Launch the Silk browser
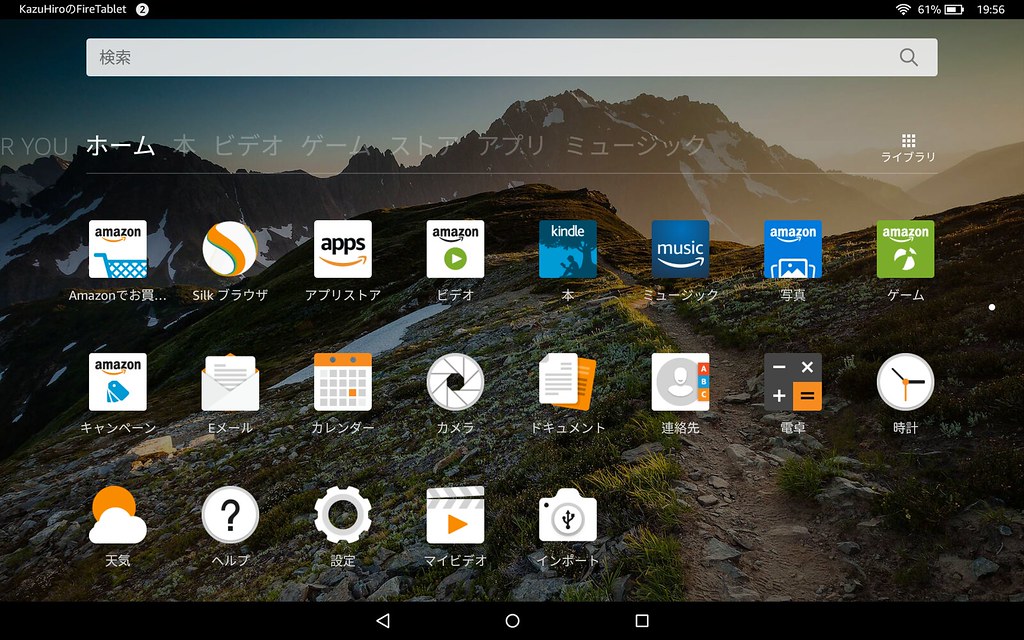The image size is (1024, 640). 230,249
